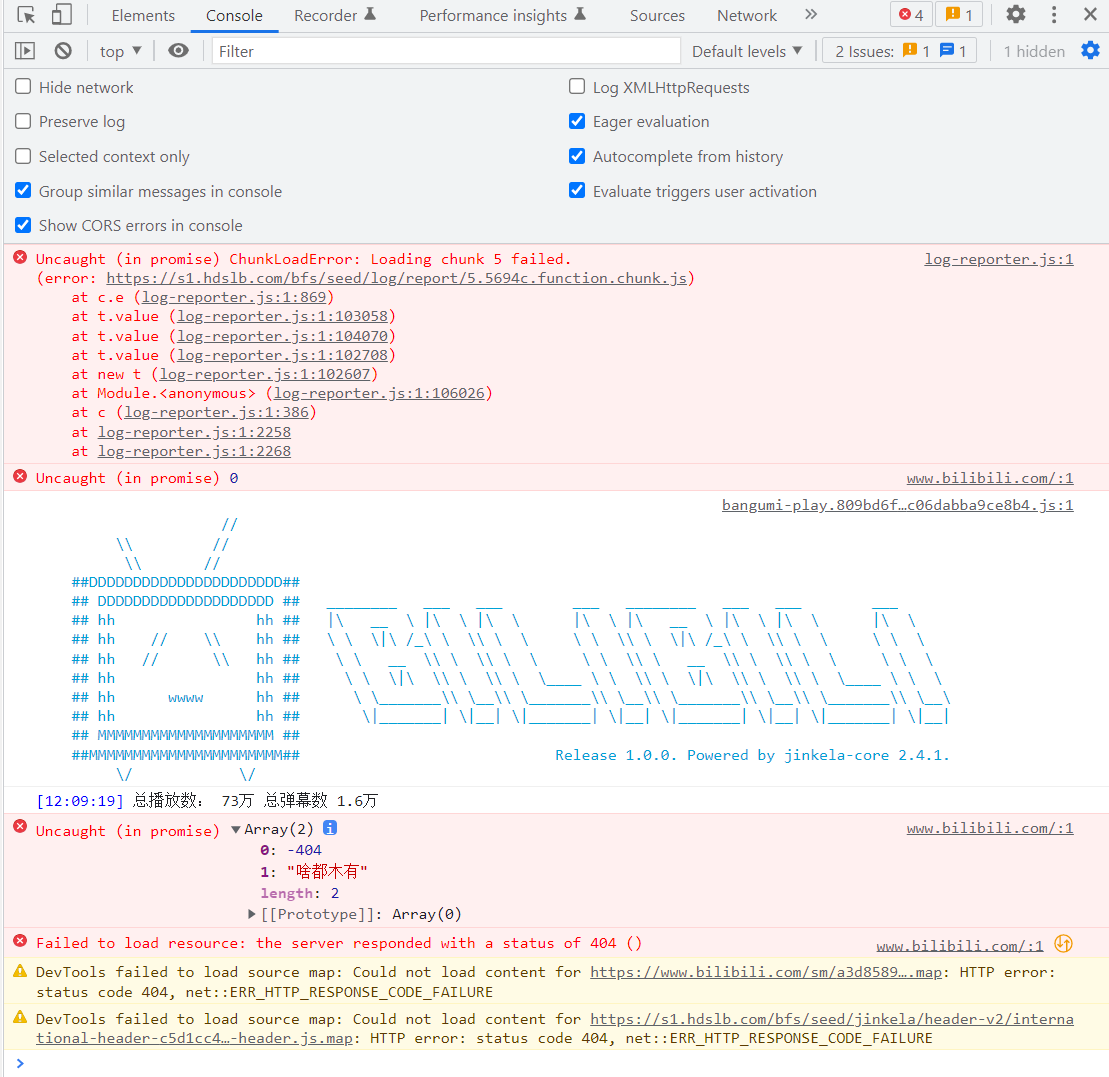Collapse the Array(2) object
This screenshot has height=1077, width=1109.
236,829
